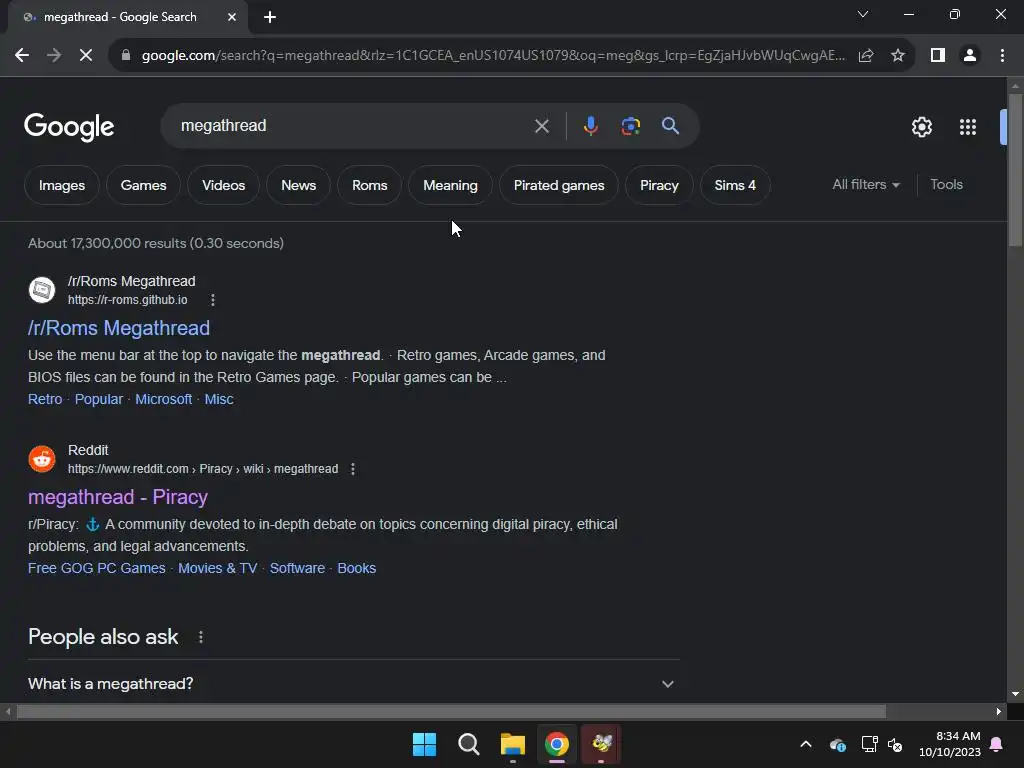The image size is (1024, 768).
Task: Open People also ask options menu
Action: pyautogui.click(x=200, y=637)
